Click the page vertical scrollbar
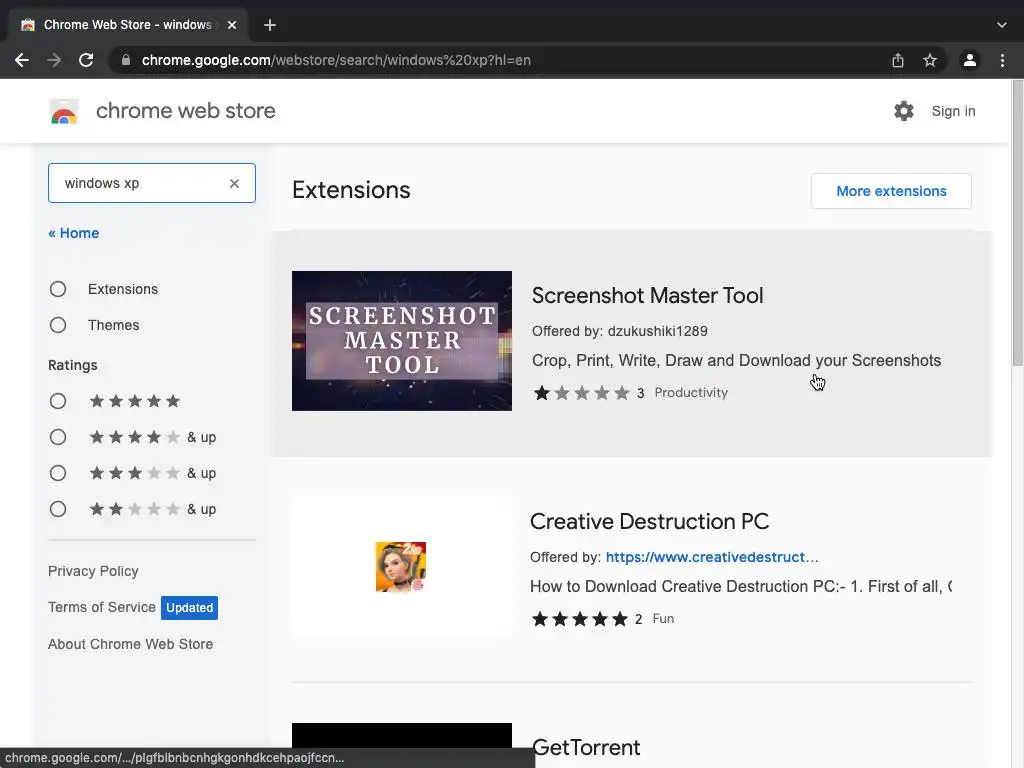Viewport: 1024px width, 768px height. [1017, 222]
